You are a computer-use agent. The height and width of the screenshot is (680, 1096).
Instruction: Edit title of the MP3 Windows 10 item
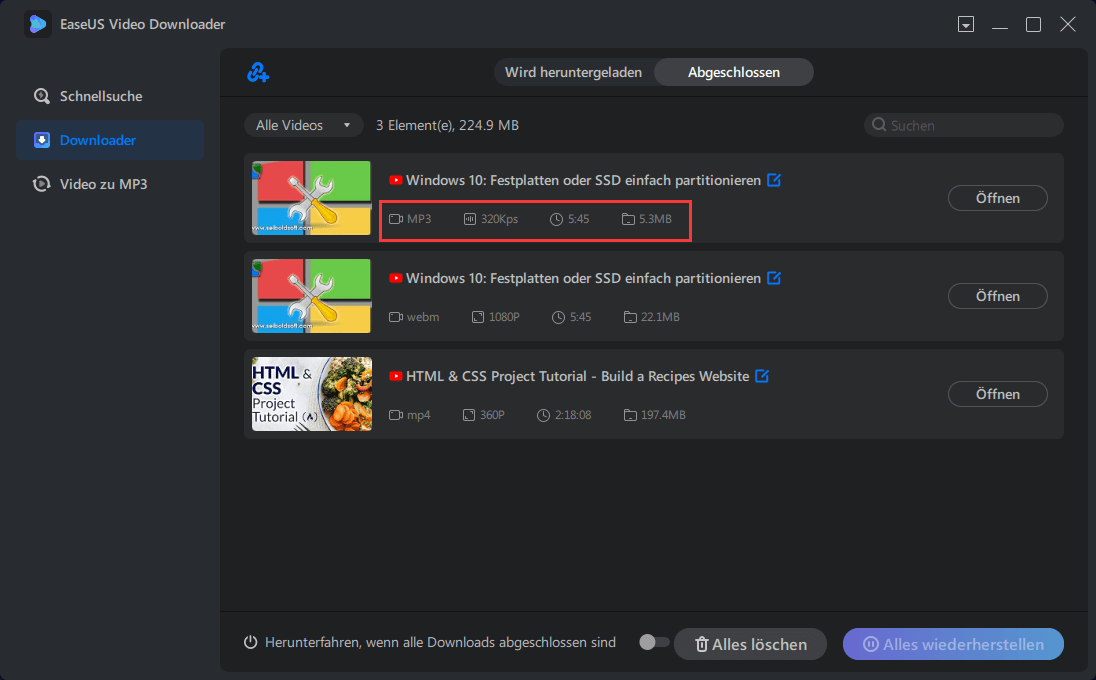[774, 180]
